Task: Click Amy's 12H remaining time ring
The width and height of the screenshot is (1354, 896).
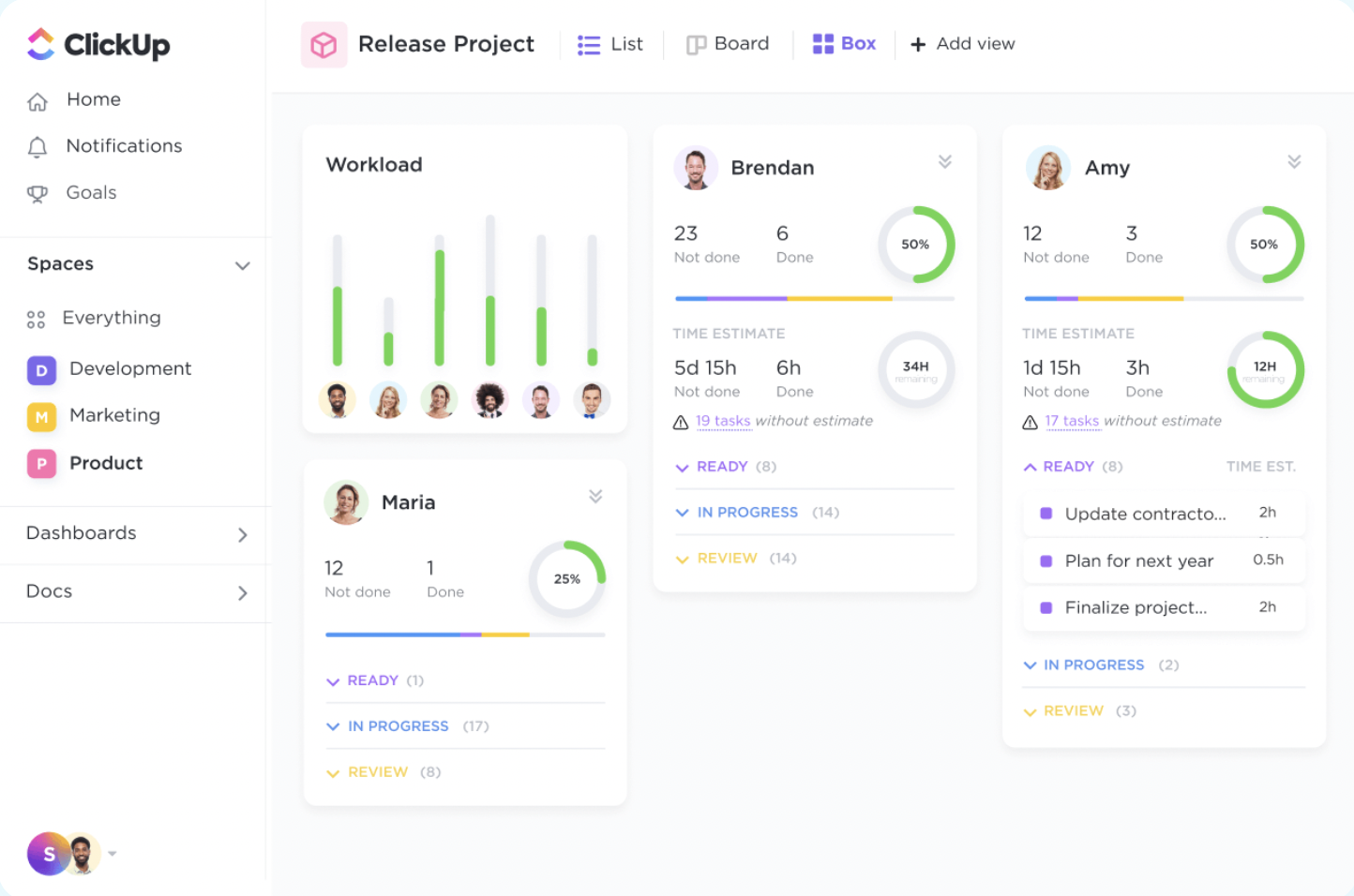Action: point(1266,370)
